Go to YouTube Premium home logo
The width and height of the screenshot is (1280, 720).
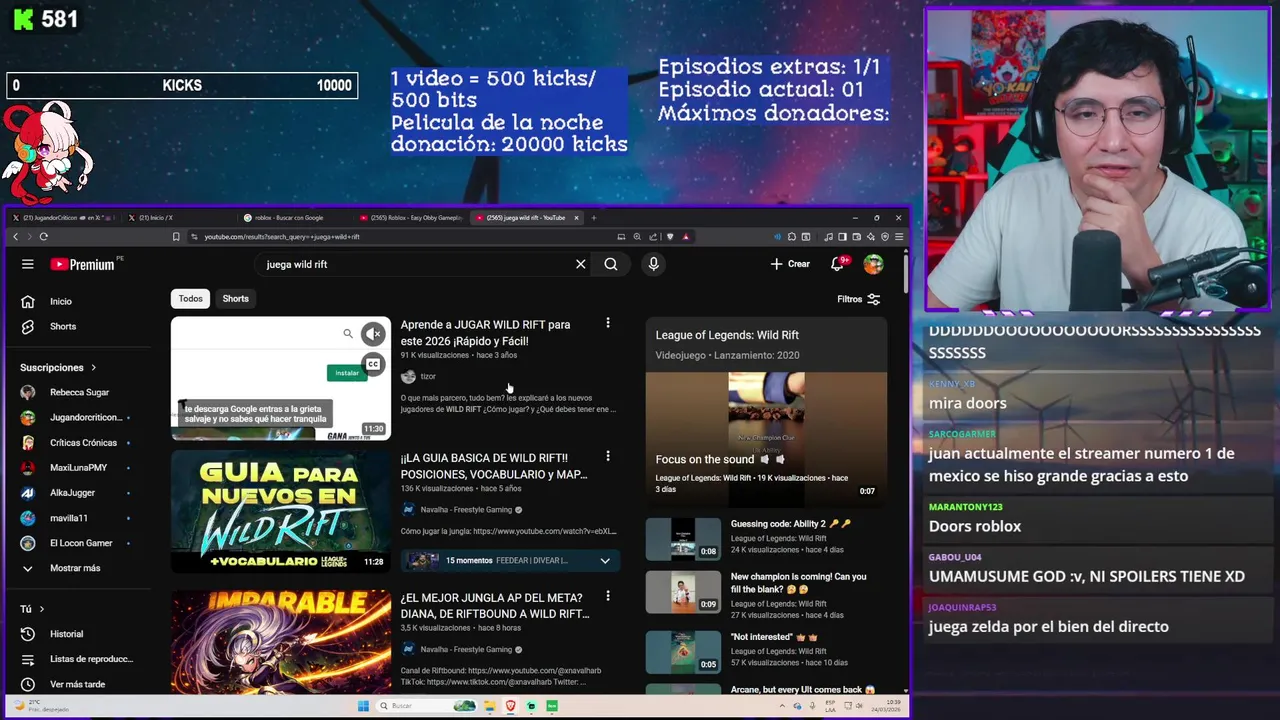82,264
